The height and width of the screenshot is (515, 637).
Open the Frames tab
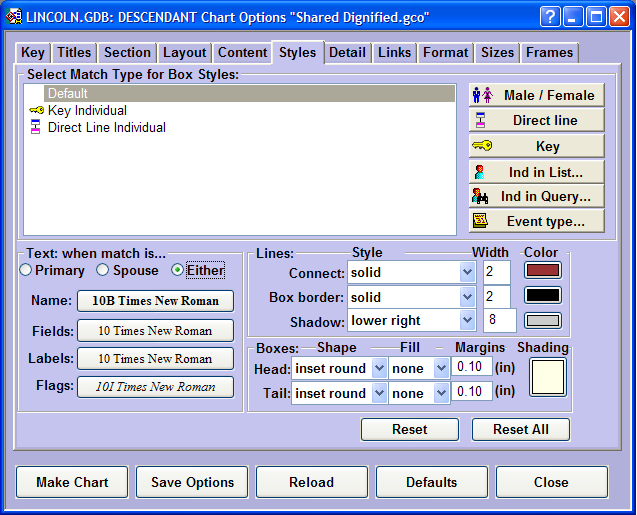point(550,53)
